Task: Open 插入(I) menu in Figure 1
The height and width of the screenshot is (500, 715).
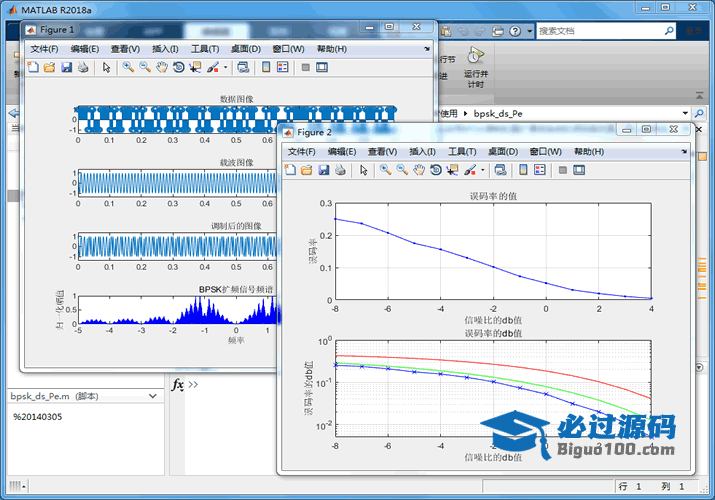Action: [x=165, y=49]
